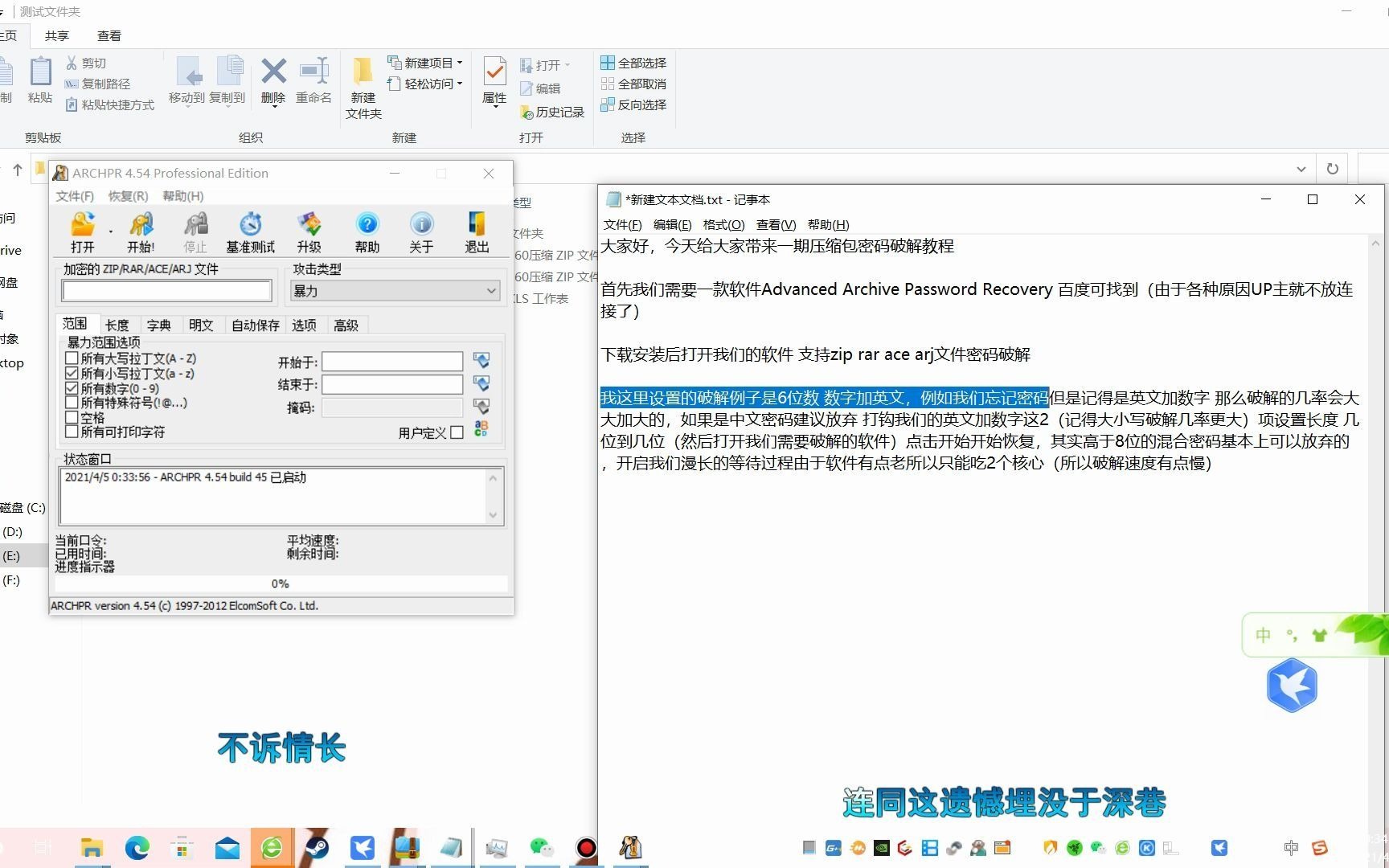Viewport: 1389px width, 868px height.
Task: Switch to the 高级 tab in ARCHPR
Action: pyautogui.click(x=346, y=325)
